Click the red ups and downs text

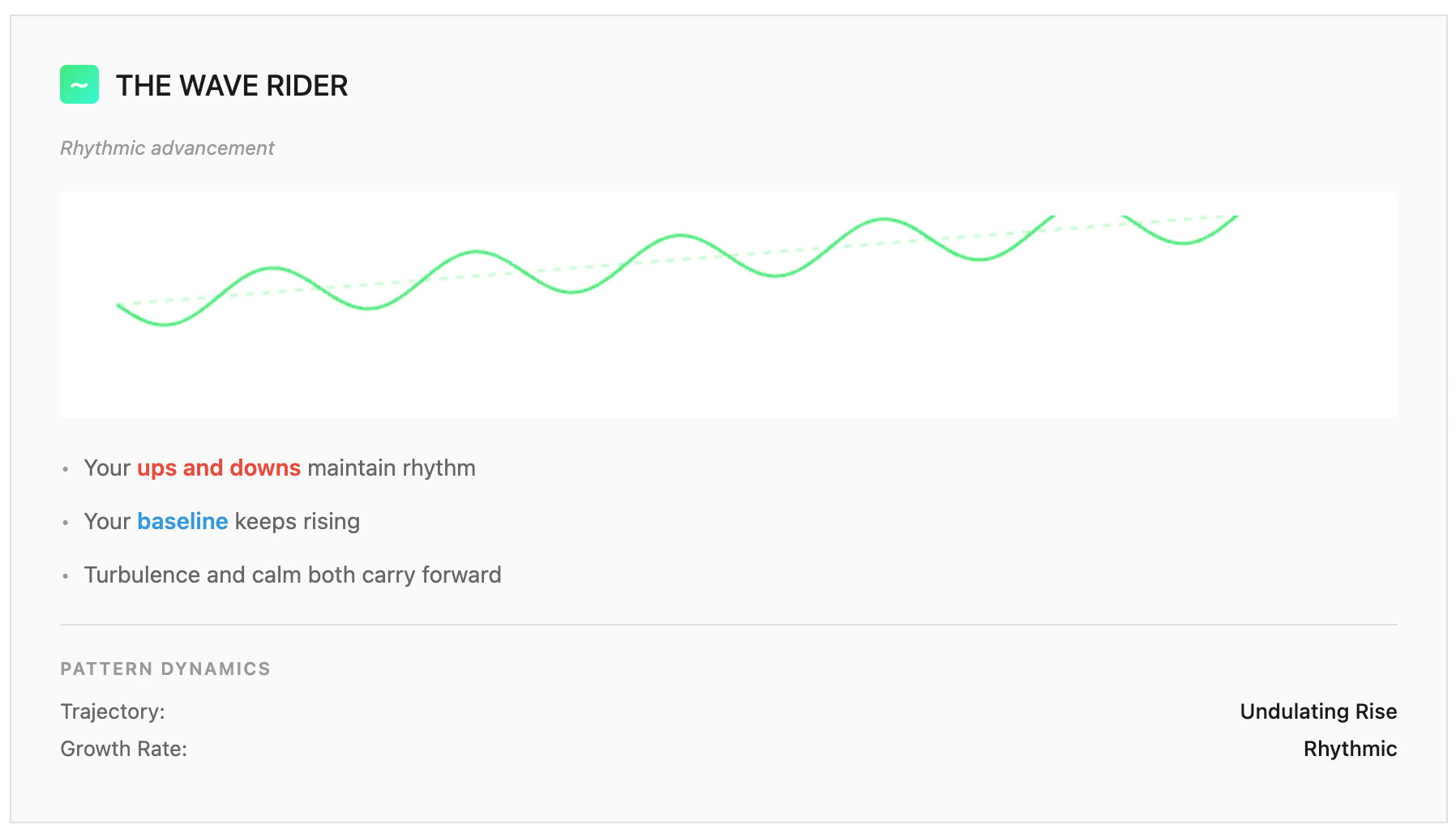tap(219, 468)
